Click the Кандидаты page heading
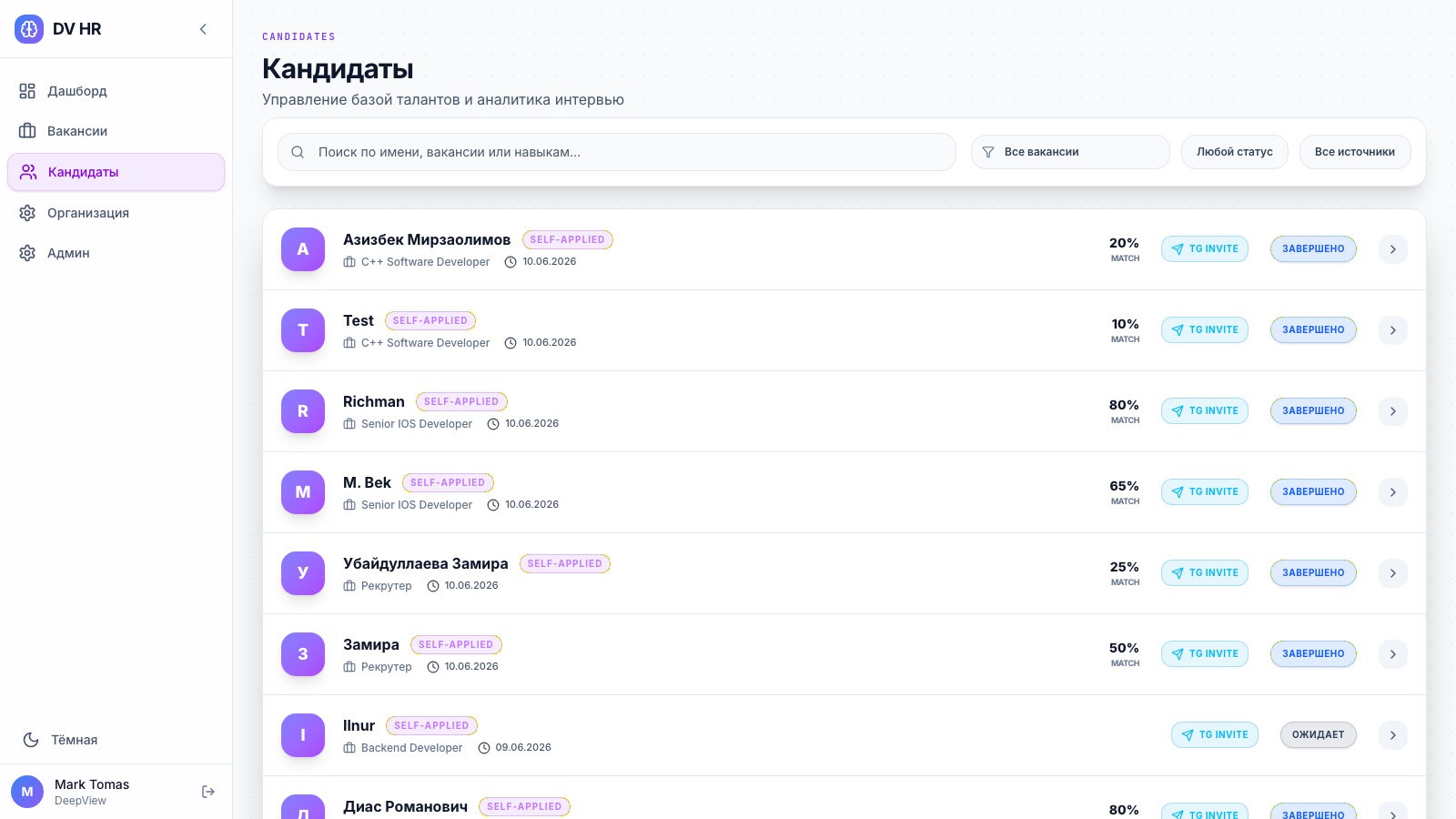Viewport: 1456px width, 819px height. tap(338, 69)
